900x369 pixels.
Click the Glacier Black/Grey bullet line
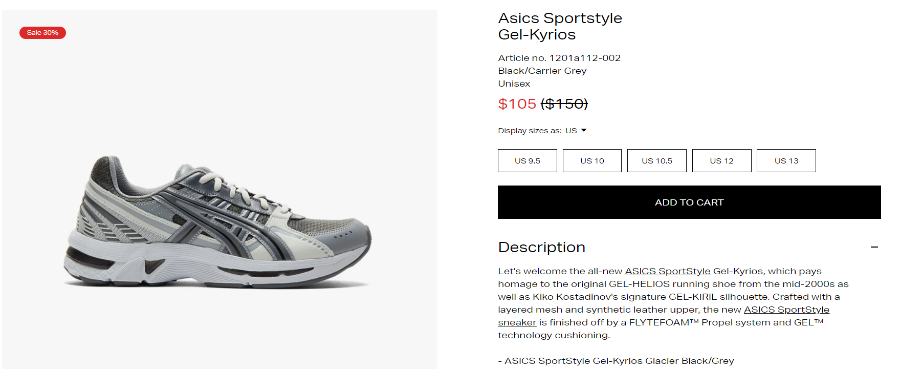[615, 361]
